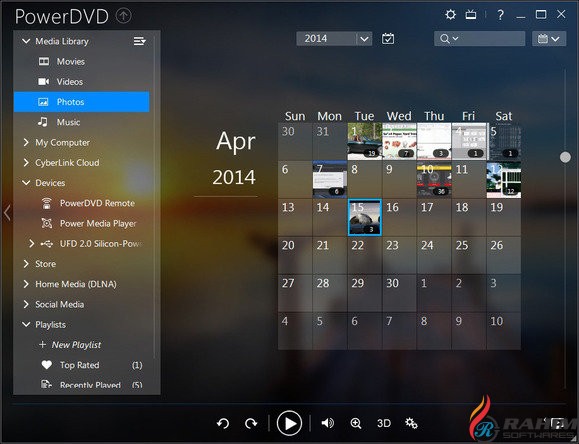Open April 12 thumbnail with 12 photos
The width and height of the screenshot is (579, 444).
pyautogui.click(x=504, y=180)
